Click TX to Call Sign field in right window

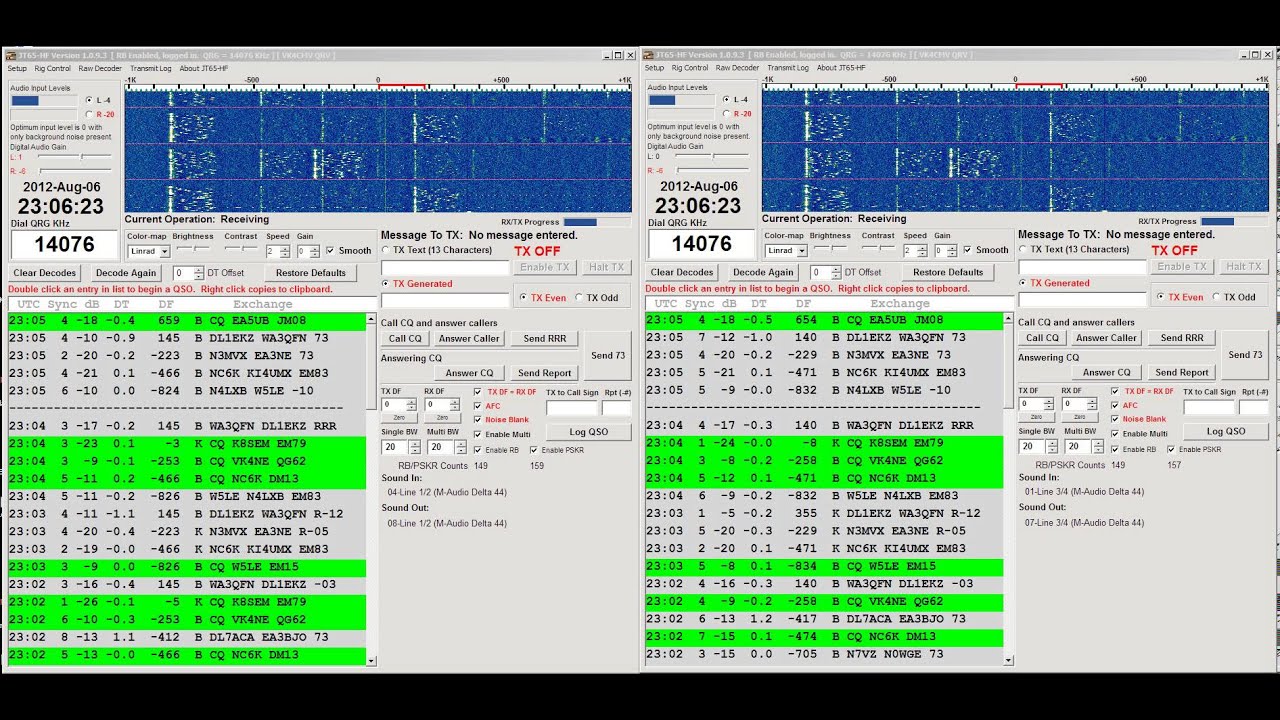pos(1209,407)
